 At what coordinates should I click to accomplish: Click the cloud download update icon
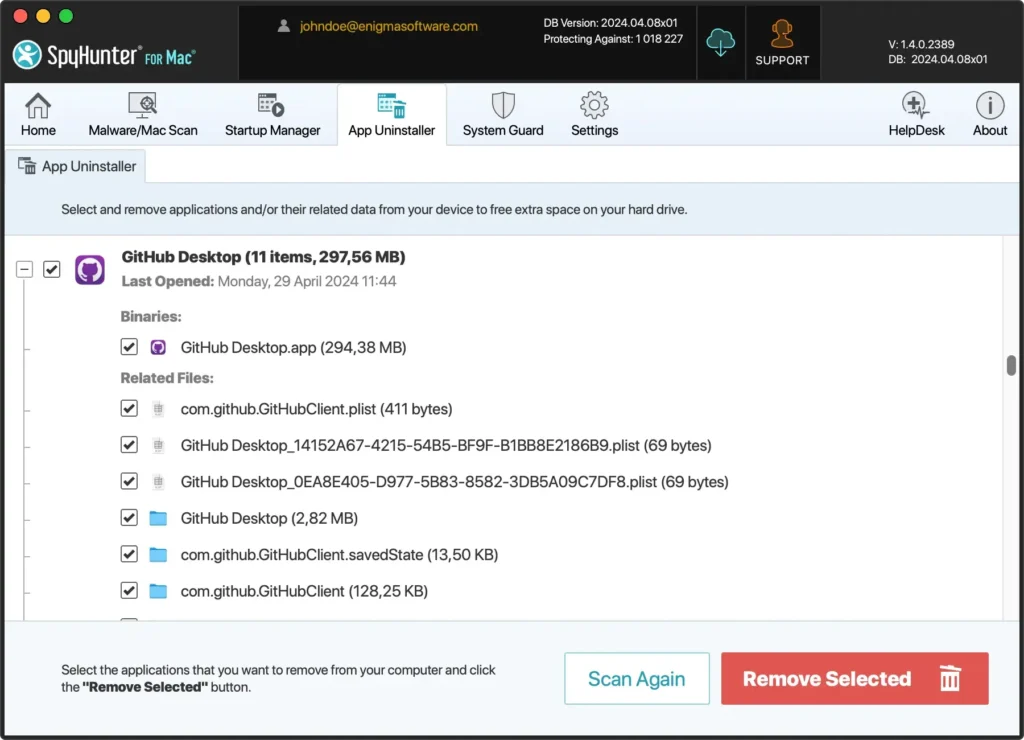[720, 42]
